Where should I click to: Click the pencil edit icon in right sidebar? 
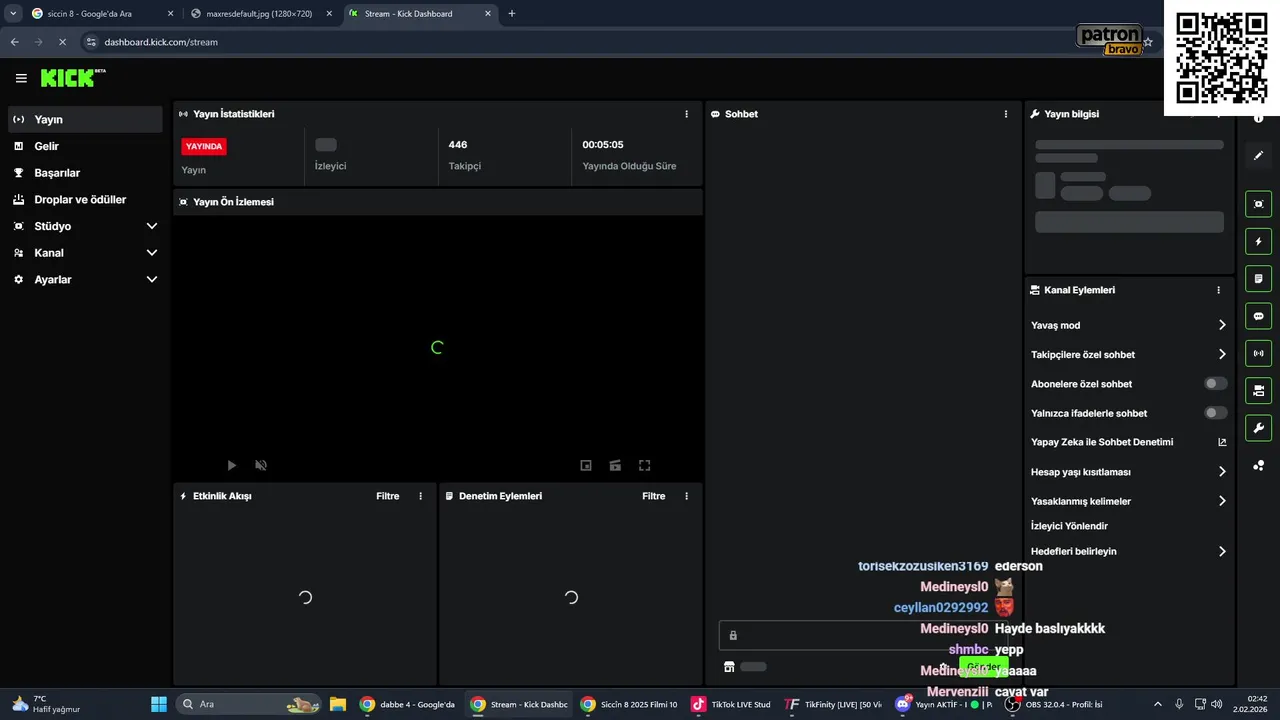click(1258, 156)
